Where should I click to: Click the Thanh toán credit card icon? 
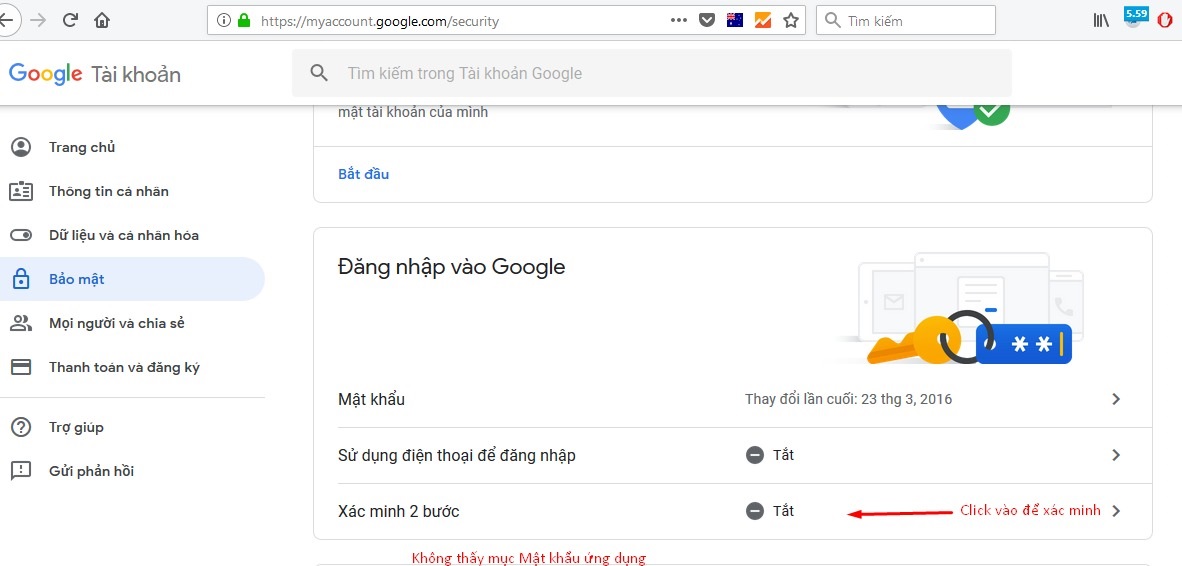(x=20, y=368)
